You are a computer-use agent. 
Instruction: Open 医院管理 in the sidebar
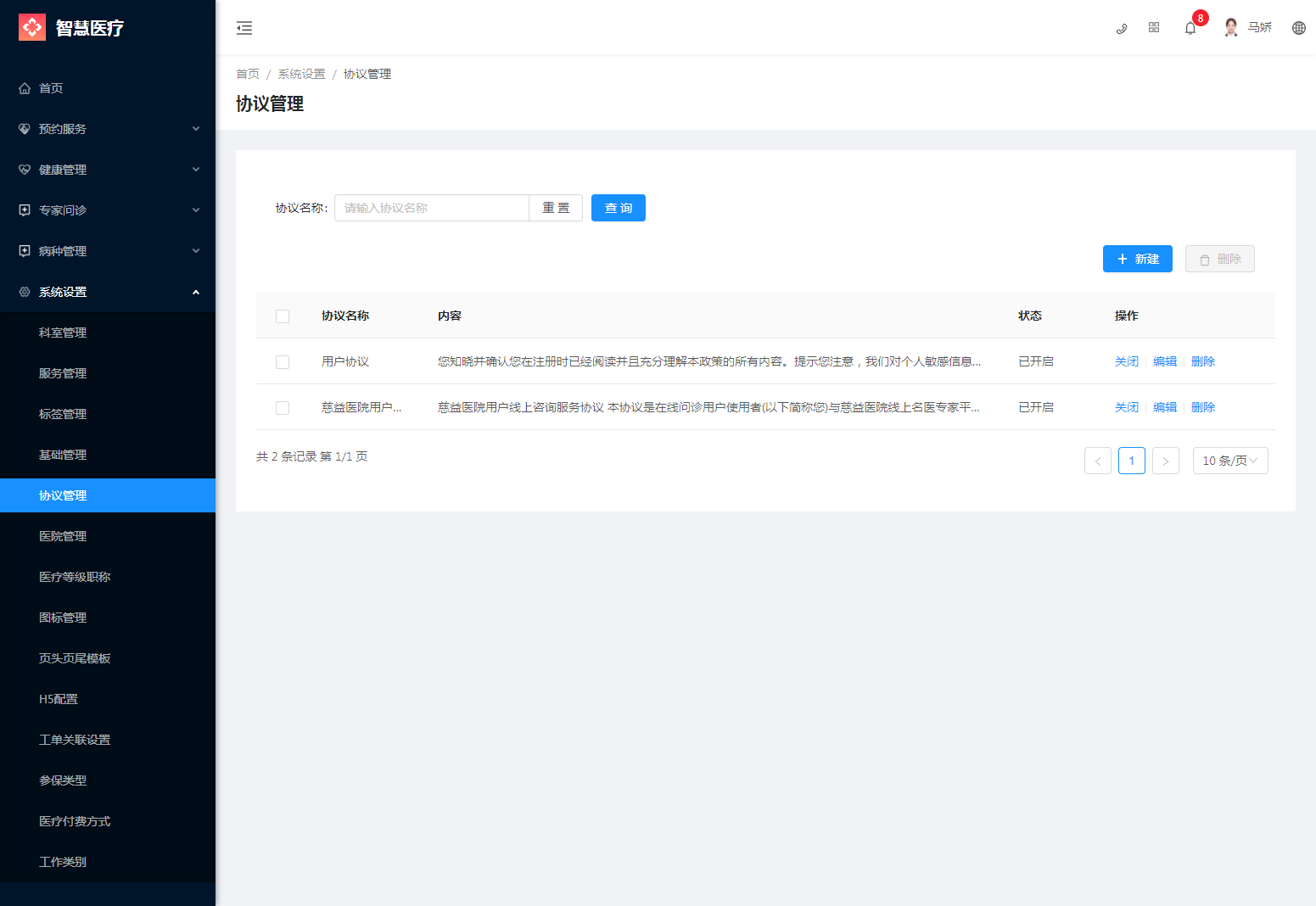108,536
